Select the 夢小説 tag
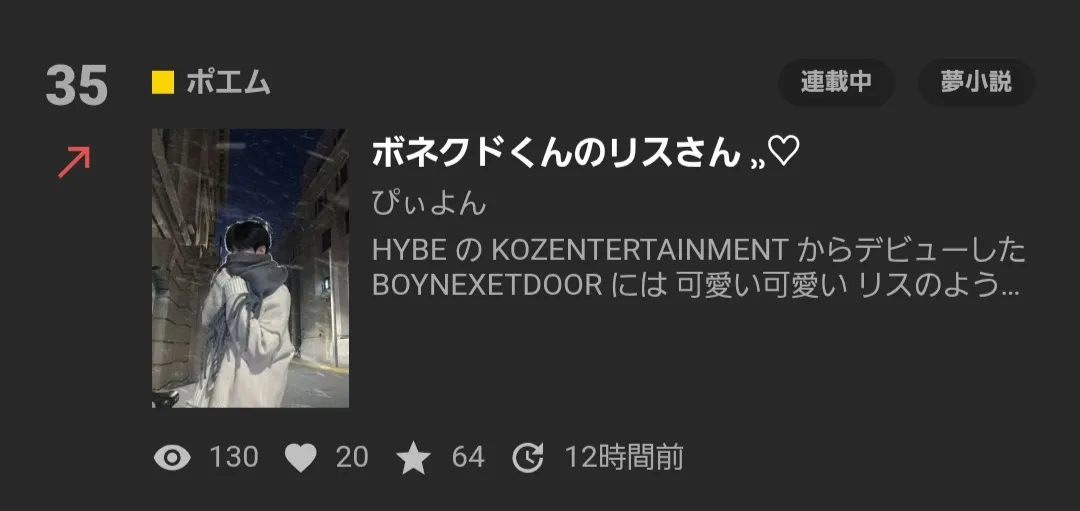 click(x=976, y=83)
